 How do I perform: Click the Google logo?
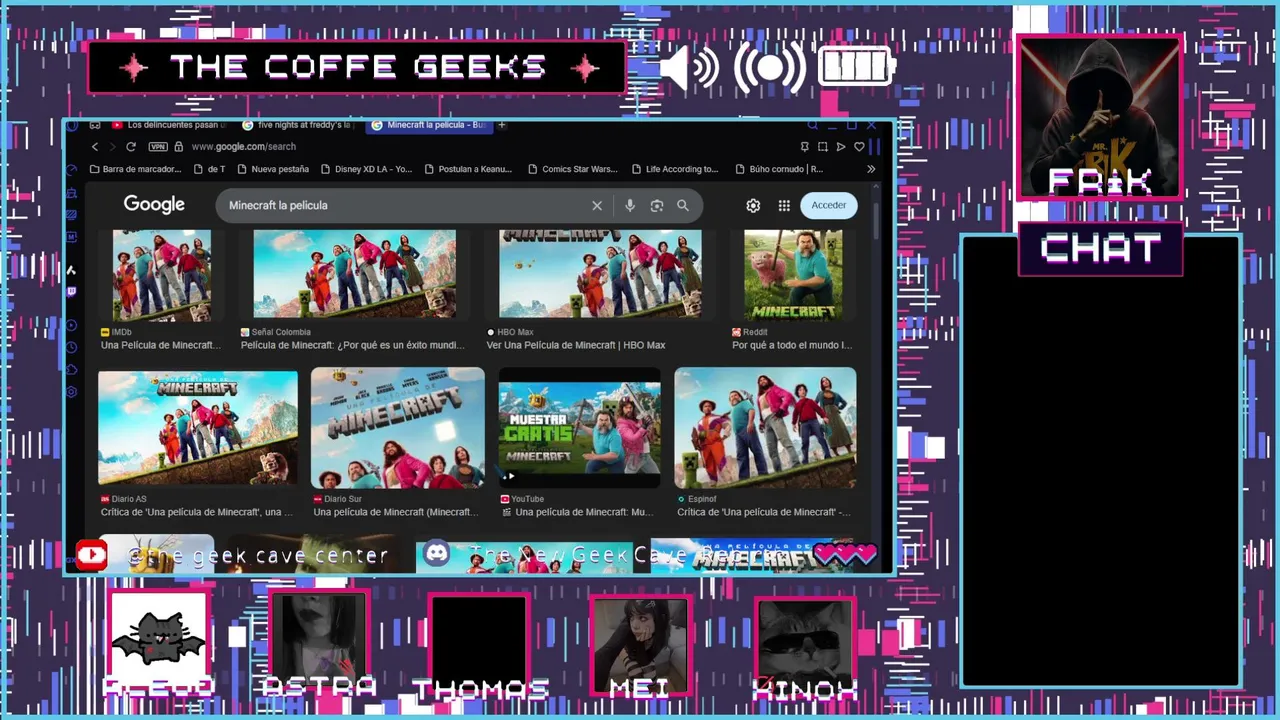(154, 205)
